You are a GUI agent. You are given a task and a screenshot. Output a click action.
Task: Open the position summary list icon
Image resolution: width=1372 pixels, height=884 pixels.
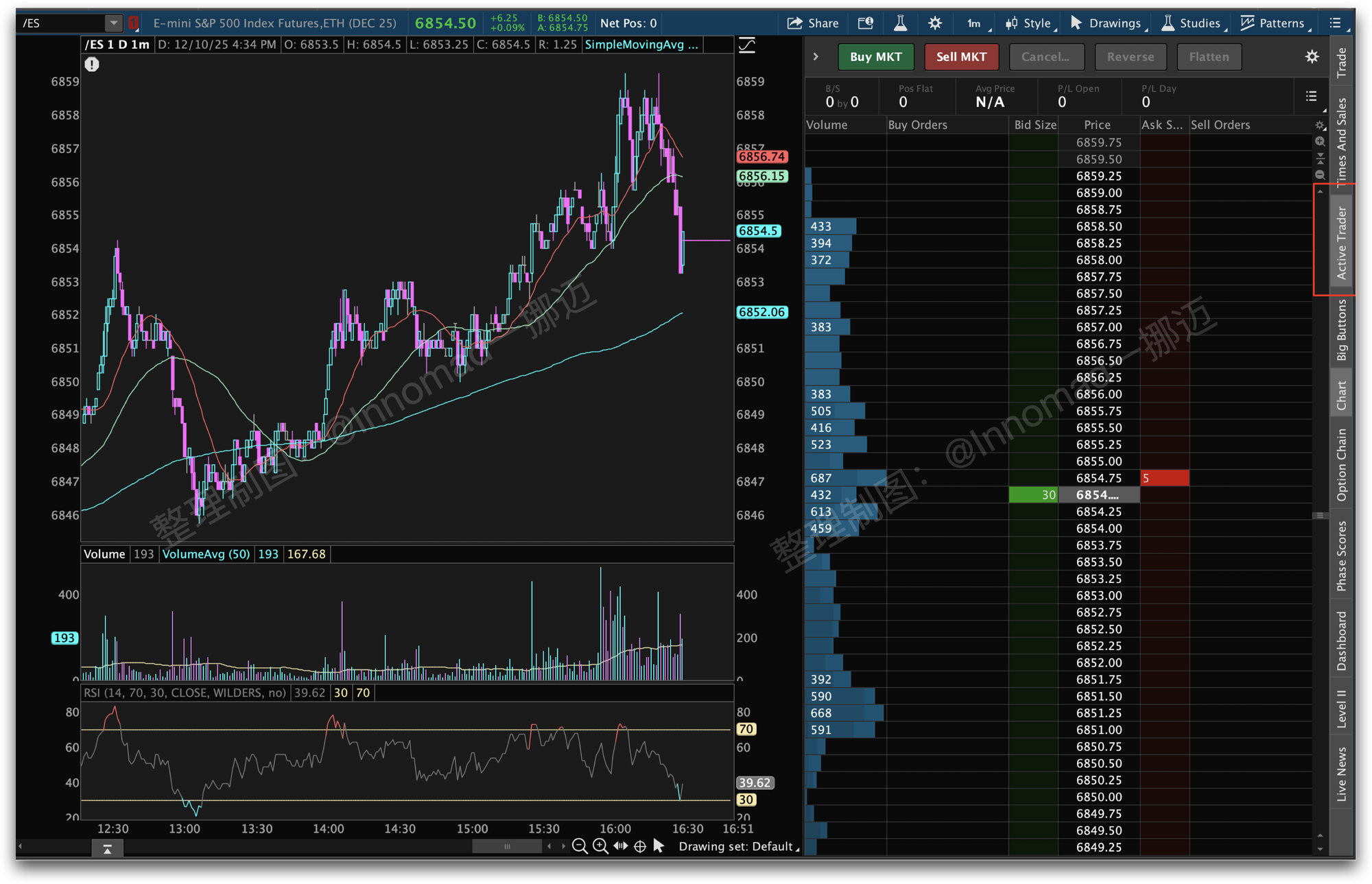click(x=1311, y=96)
